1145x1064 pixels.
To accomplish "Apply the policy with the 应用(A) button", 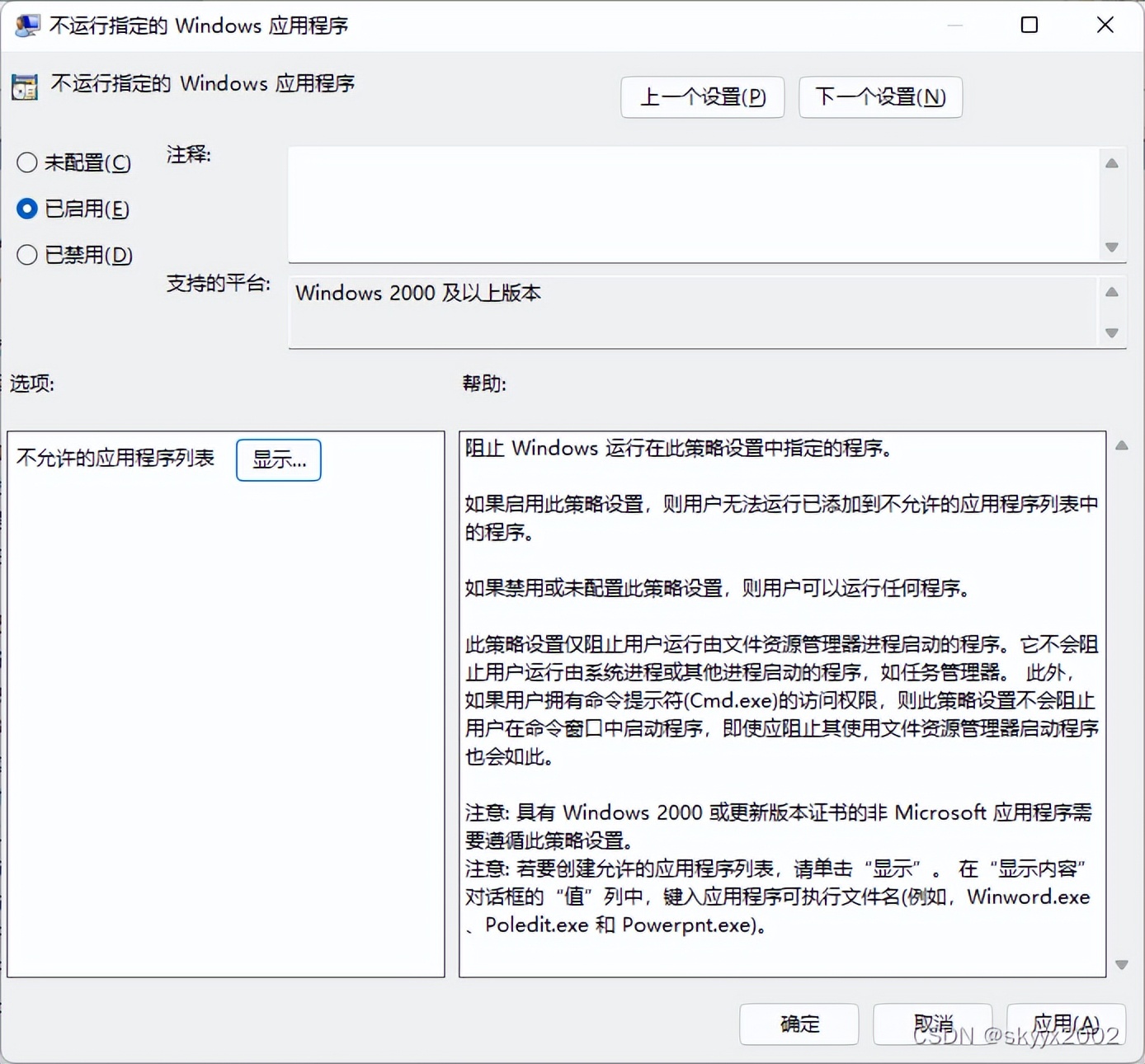I will pyautogui.click(x=1067, y=1024).
